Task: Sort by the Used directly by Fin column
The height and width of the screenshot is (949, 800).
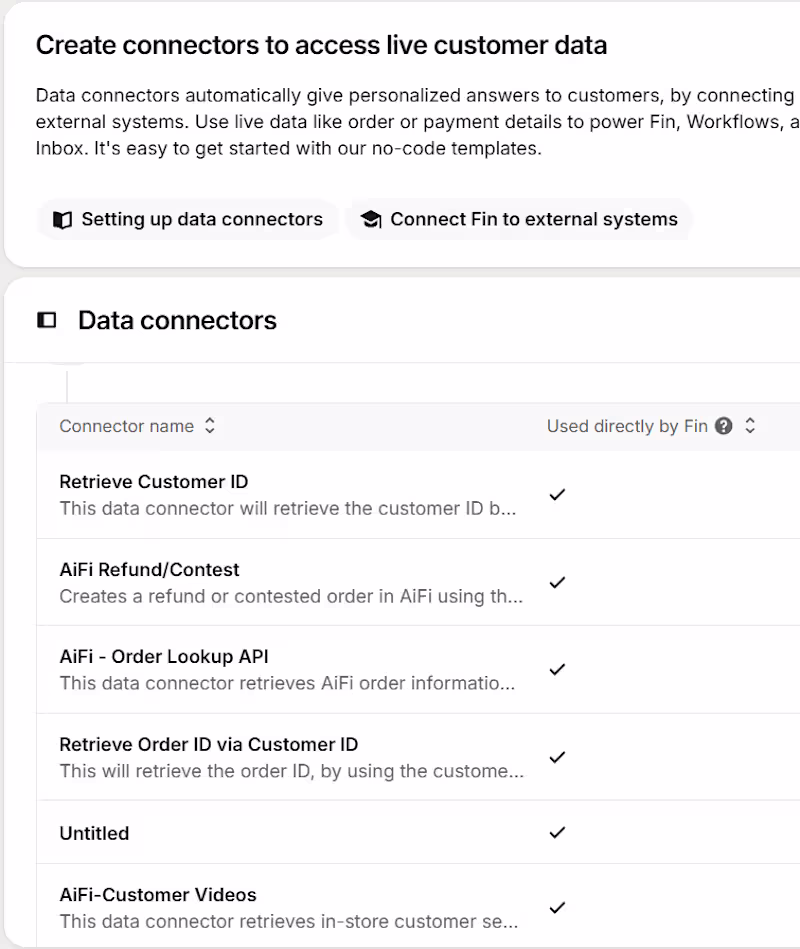Action: click(x=750, y=425)
